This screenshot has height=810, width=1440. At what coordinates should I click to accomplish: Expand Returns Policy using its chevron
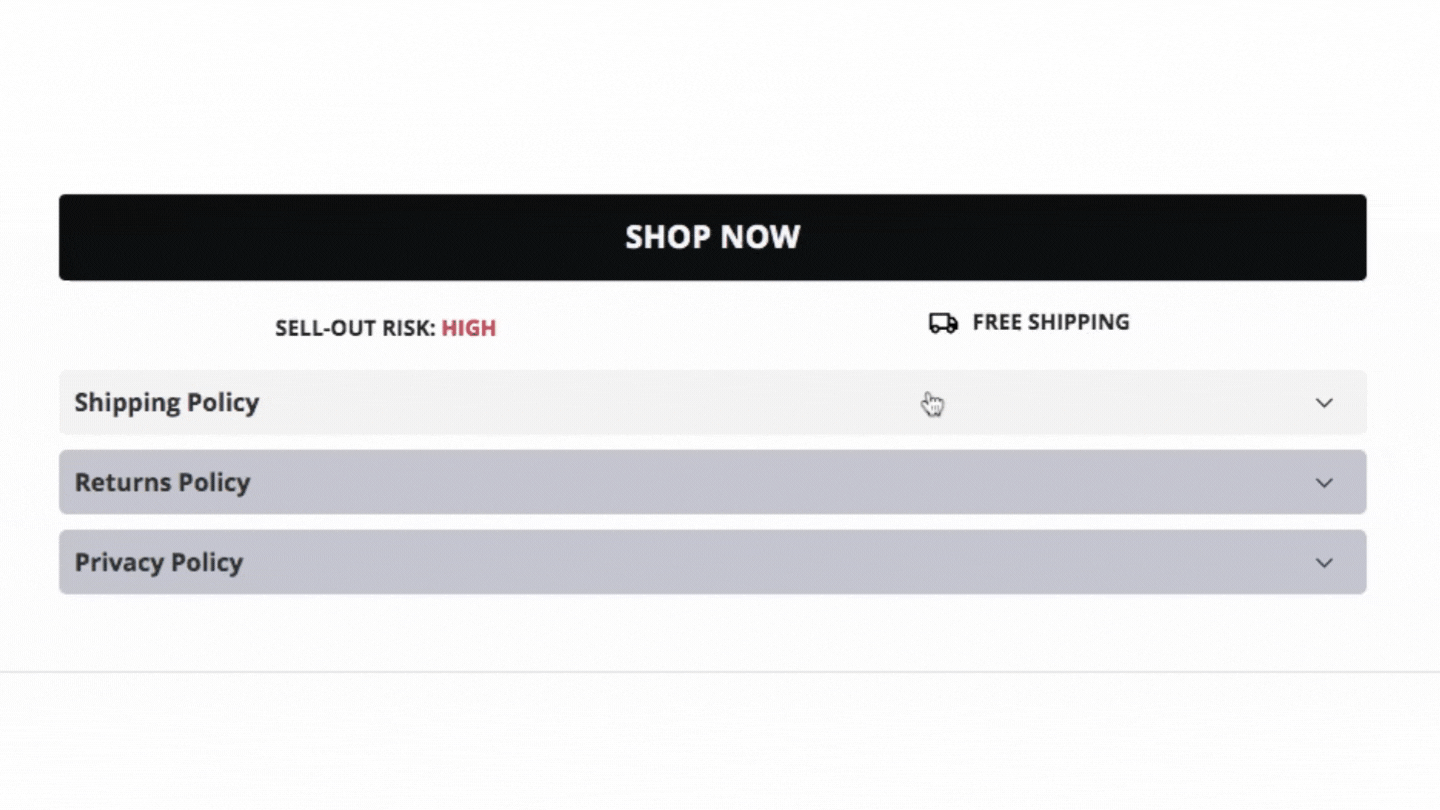1324,482
